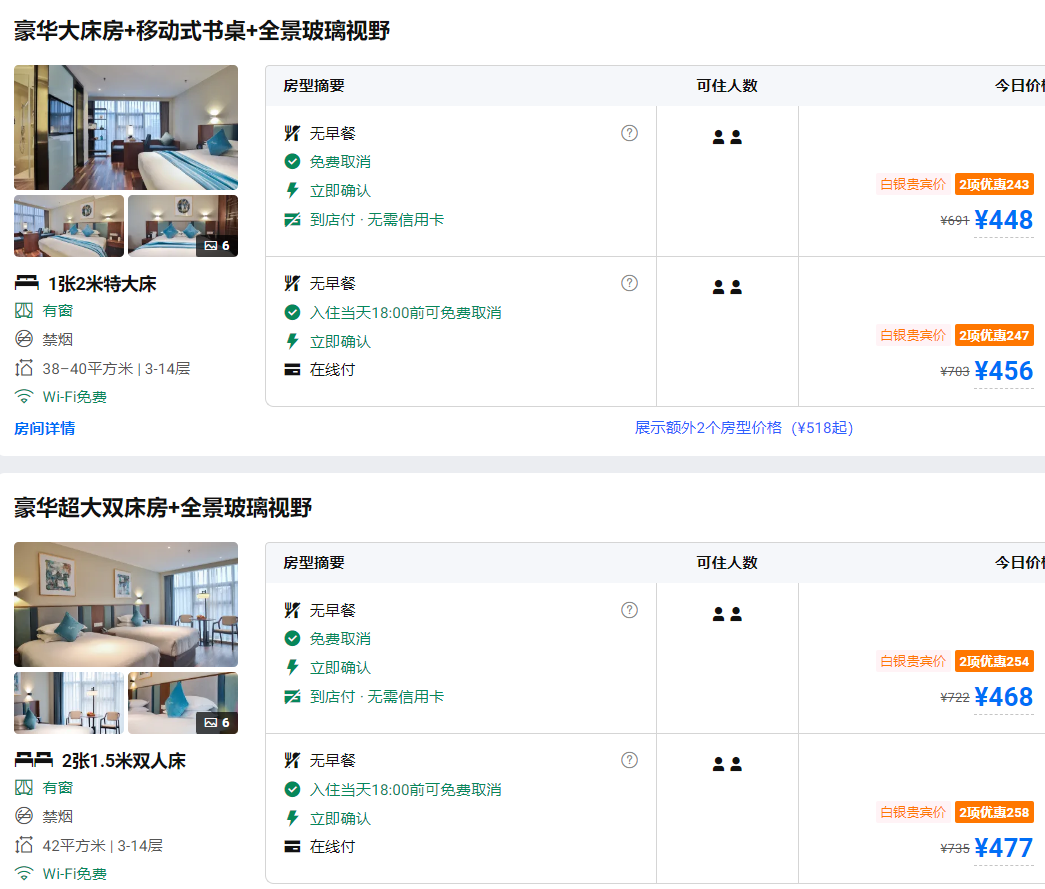Click 入住当天18:00前可免费取消 in ¥477 row
Image resolution: width=1045 pixels, height=889 pixels.
pyautogui.click(x=405, y=790)
